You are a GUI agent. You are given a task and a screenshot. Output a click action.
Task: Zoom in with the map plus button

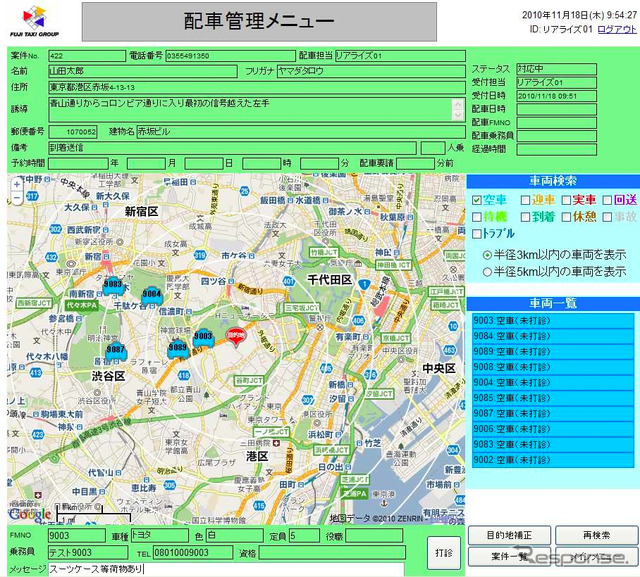[x=17, y=184]
